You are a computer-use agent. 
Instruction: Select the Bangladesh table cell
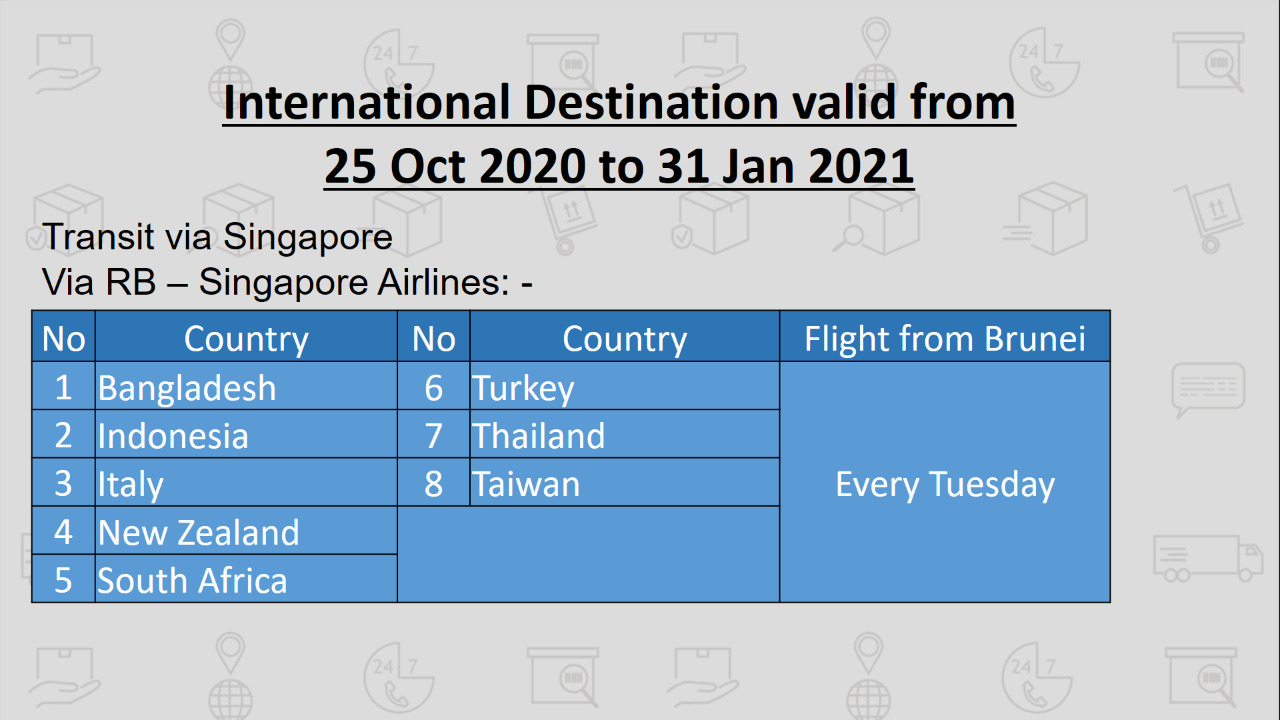pos(246,386)
